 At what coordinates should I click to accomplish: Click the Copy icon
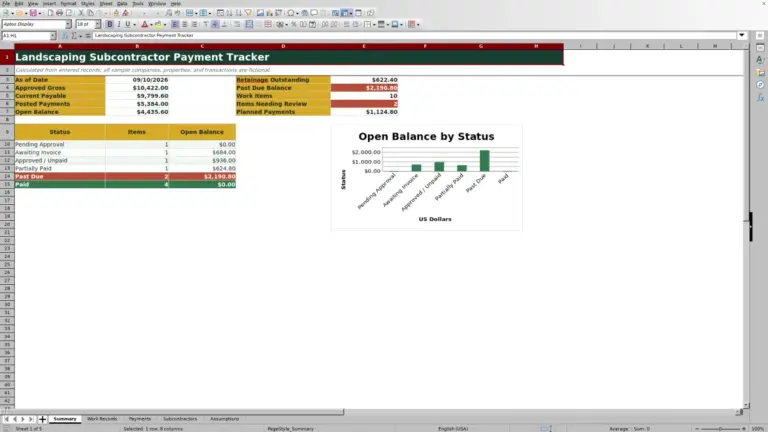coord(91,13)
